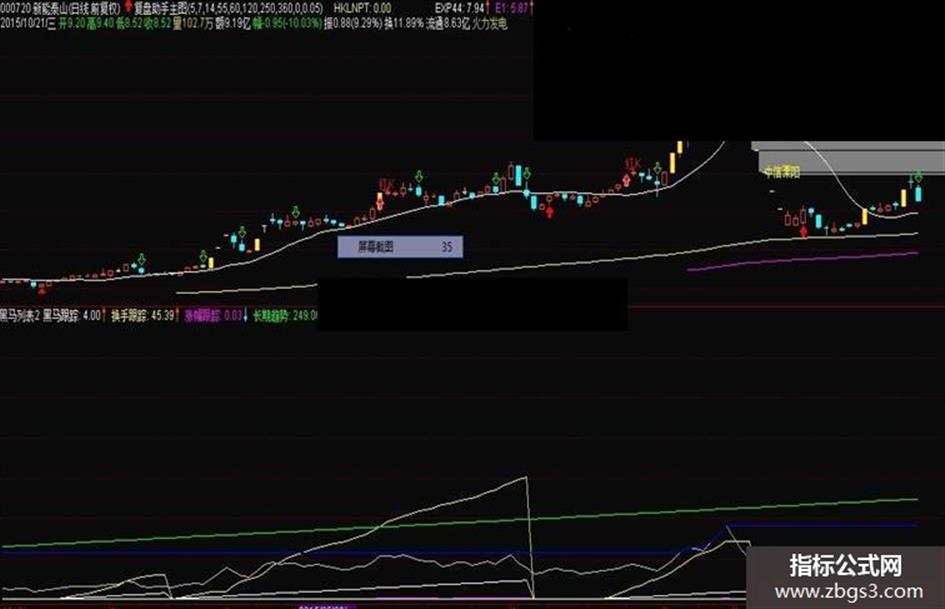The image size is (945, 609).
Task: Click the amplitude value 振0.88(9.29%)
Action: click(x=353, y=24)
